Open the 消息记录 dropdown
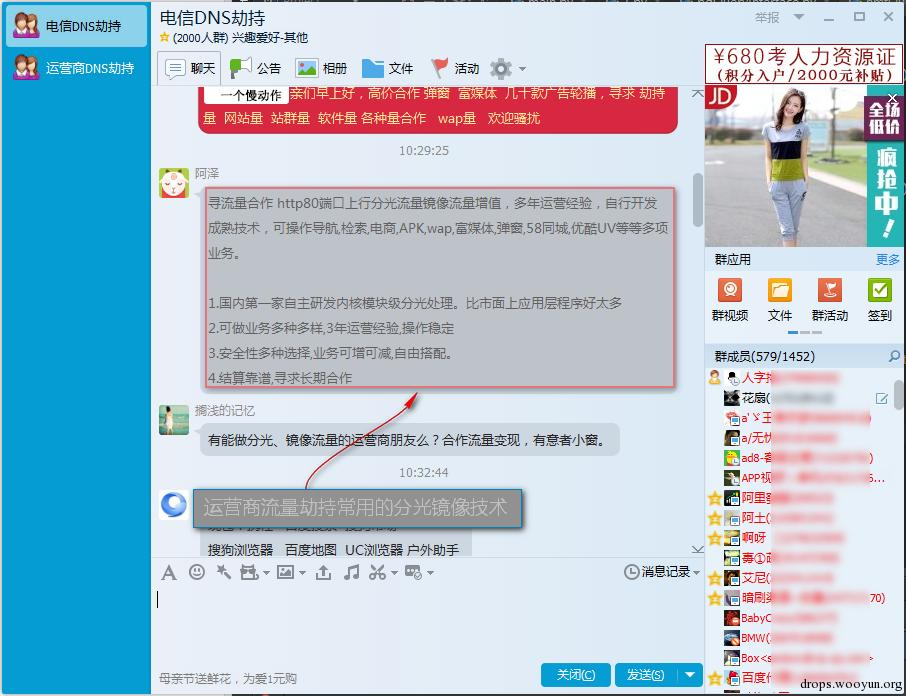This screenshot has height=696, width=906. tap(662, 572)
